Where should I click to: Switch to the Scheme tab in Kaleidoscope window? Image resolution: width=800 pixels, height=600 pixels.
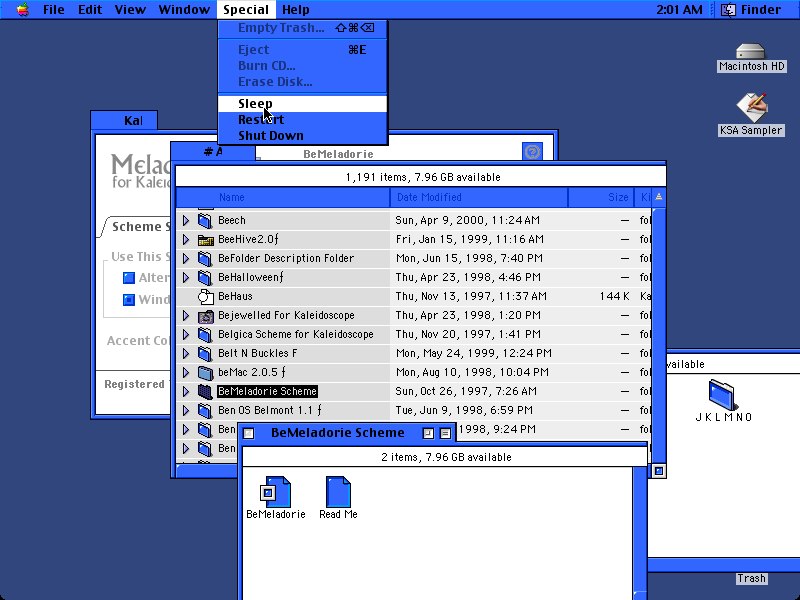137,227
